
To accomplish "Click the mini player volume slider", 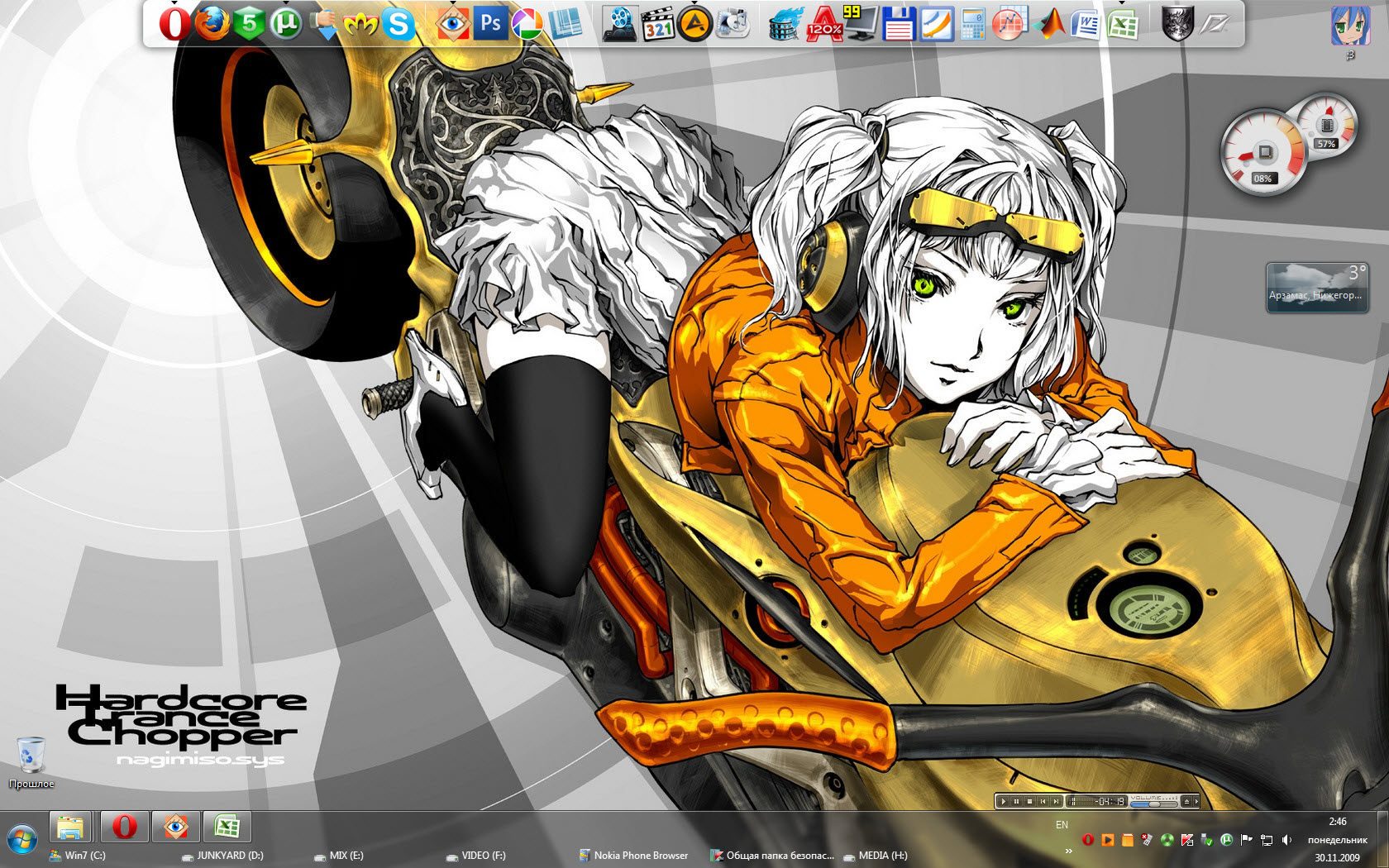I will click(1153, 804).
